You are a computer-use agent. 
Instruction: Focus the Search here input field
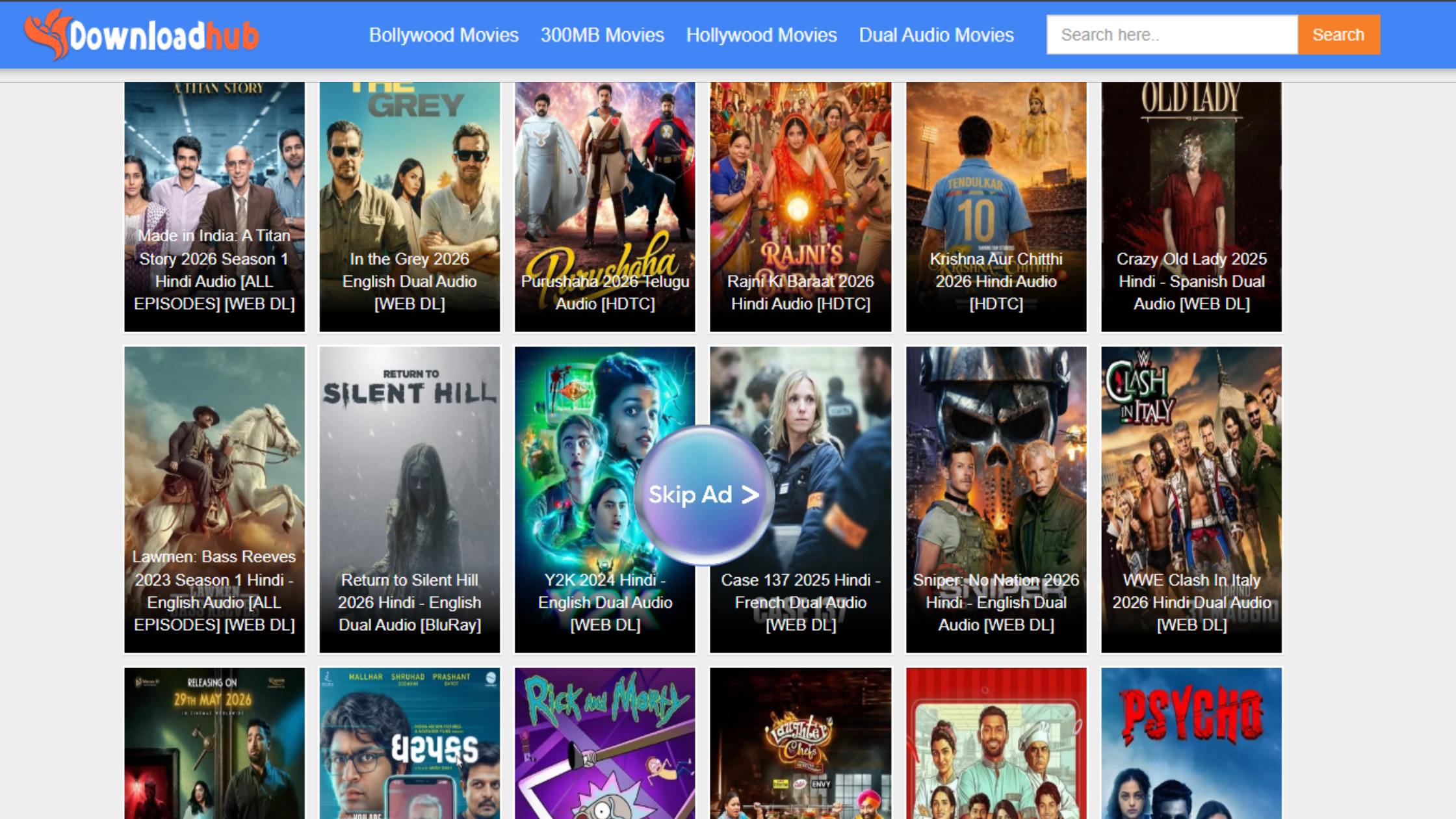1172,34
